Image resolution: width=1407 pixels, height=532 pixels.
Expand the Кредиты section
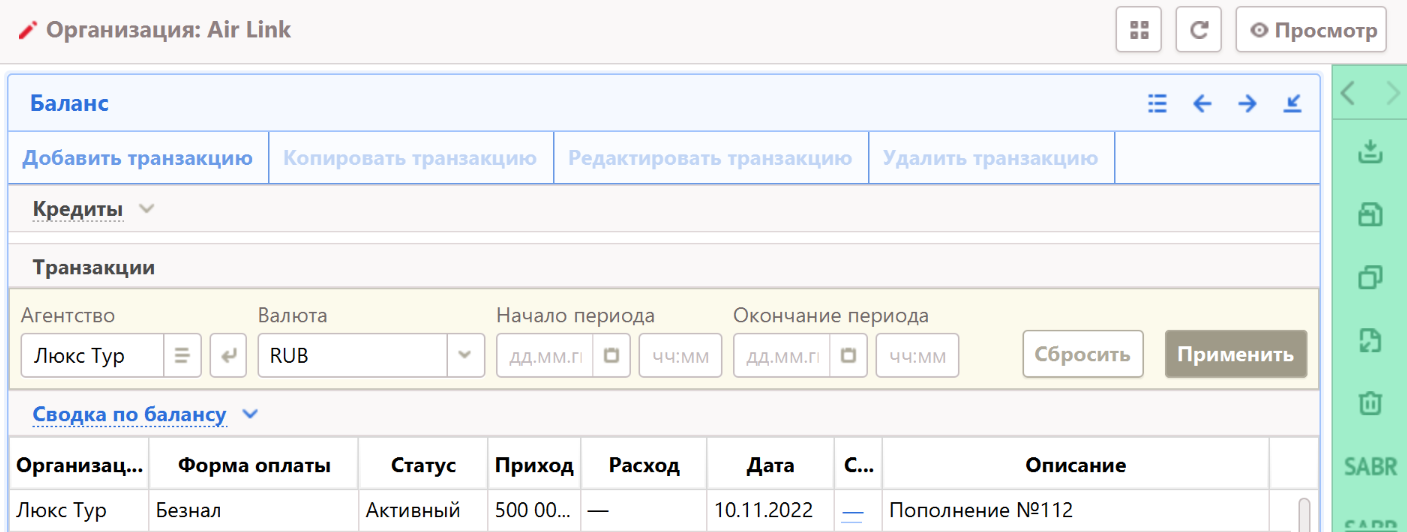coord(146,210)
